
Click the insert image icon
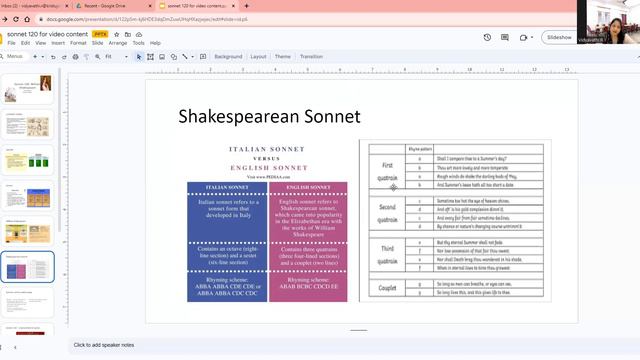[162, 57]
